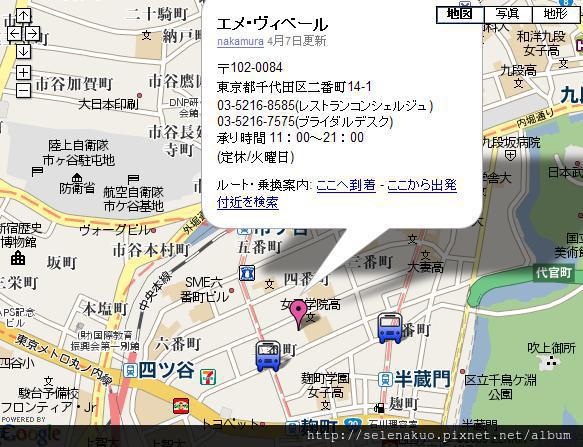Screen dimensions: 583x447
Task: Click phone number 03-5216-7575
Action: 256,122
